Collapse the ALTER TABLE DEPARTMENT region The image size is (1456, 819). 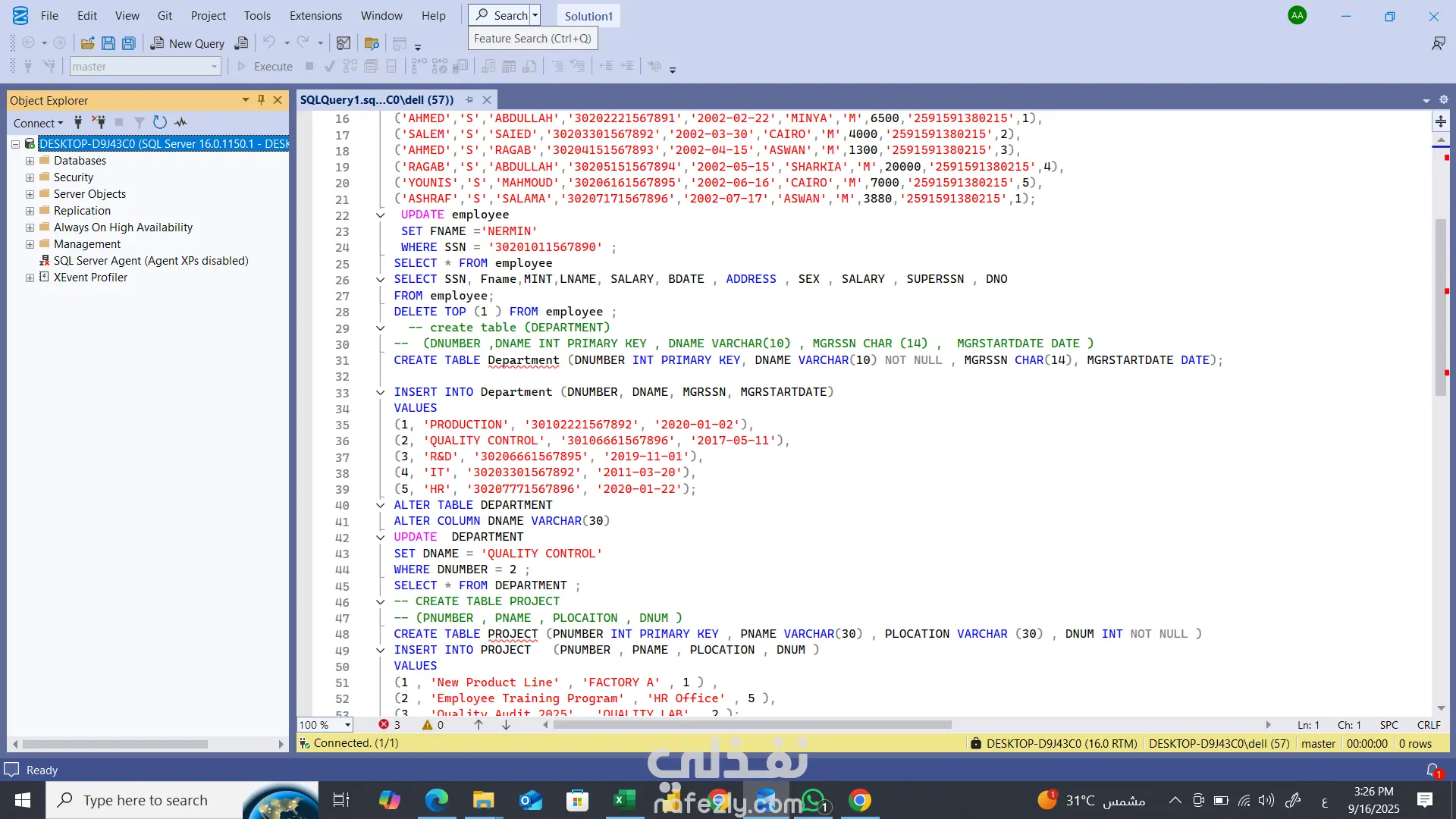pos(381,505)
